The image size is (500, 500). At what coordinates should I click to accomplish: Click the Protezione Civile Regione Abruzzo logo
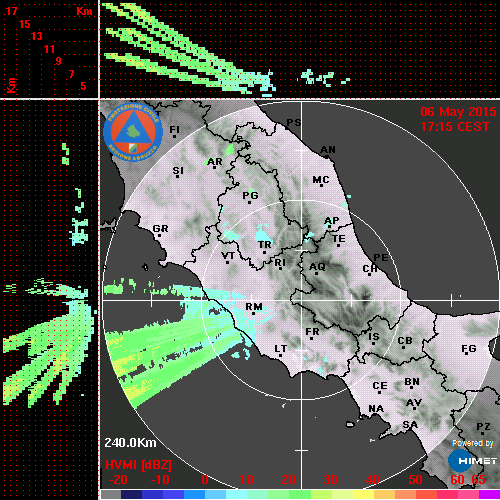click(133, 132)
